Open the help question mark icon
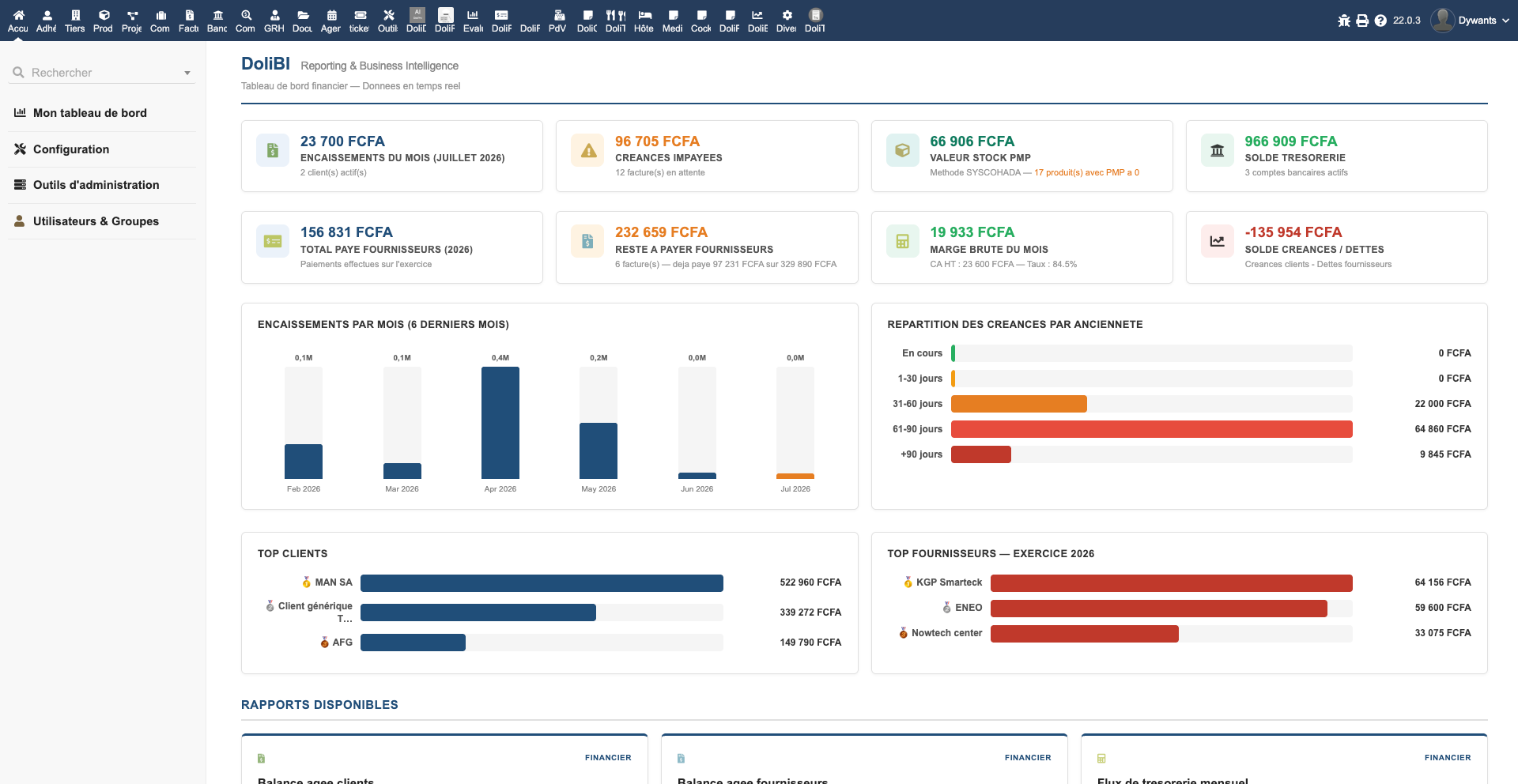The image size is (1518, 784). point(1380,21)
